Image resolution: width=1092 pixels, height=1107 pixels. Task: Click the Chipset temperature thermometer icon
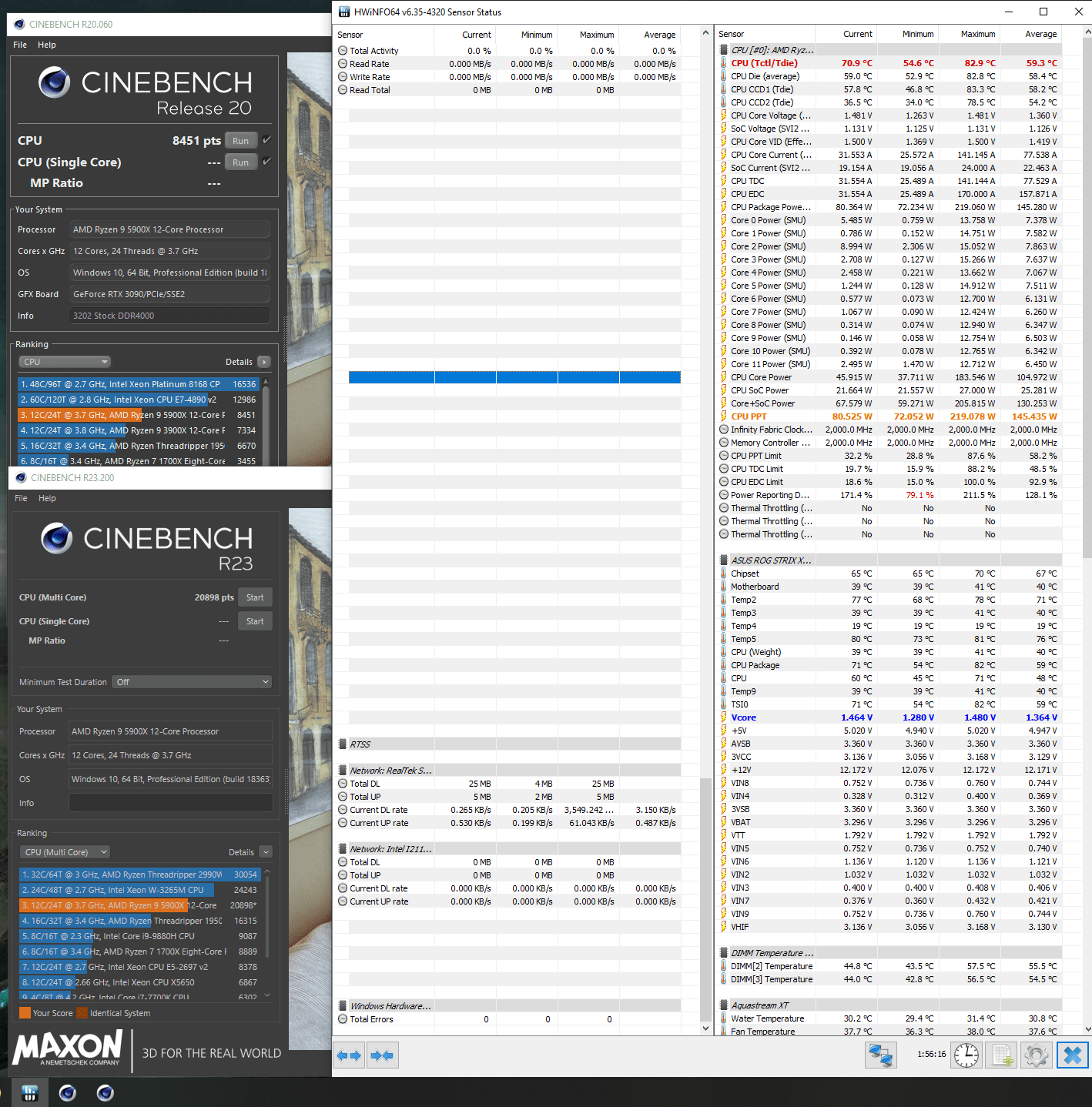coord(724,574)
